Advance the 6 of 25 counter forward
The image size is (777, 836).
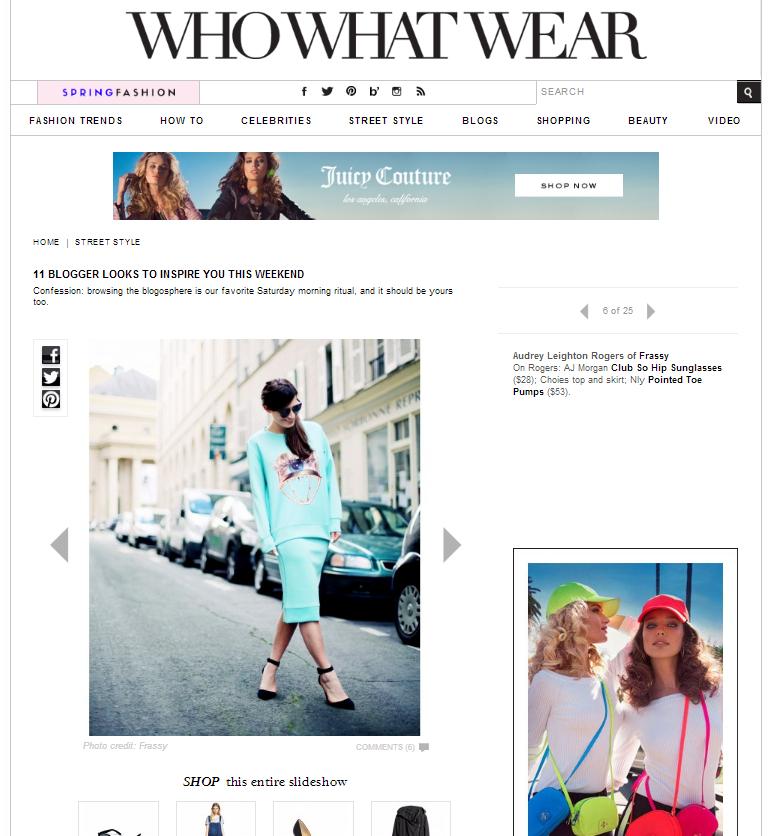point(651,311)
